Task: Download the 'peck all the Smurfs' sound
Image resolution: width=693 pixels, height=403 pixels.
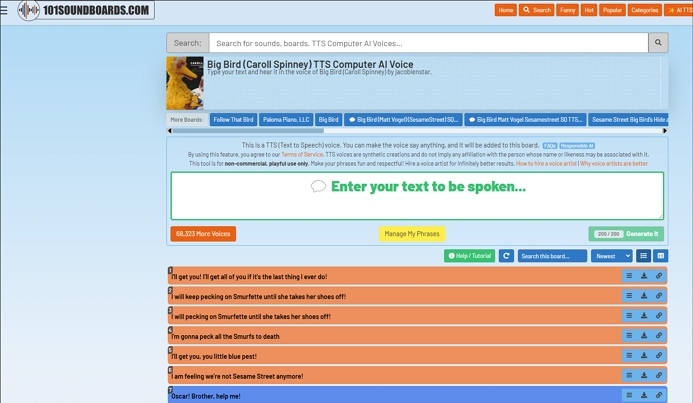Action: (644, 336)
